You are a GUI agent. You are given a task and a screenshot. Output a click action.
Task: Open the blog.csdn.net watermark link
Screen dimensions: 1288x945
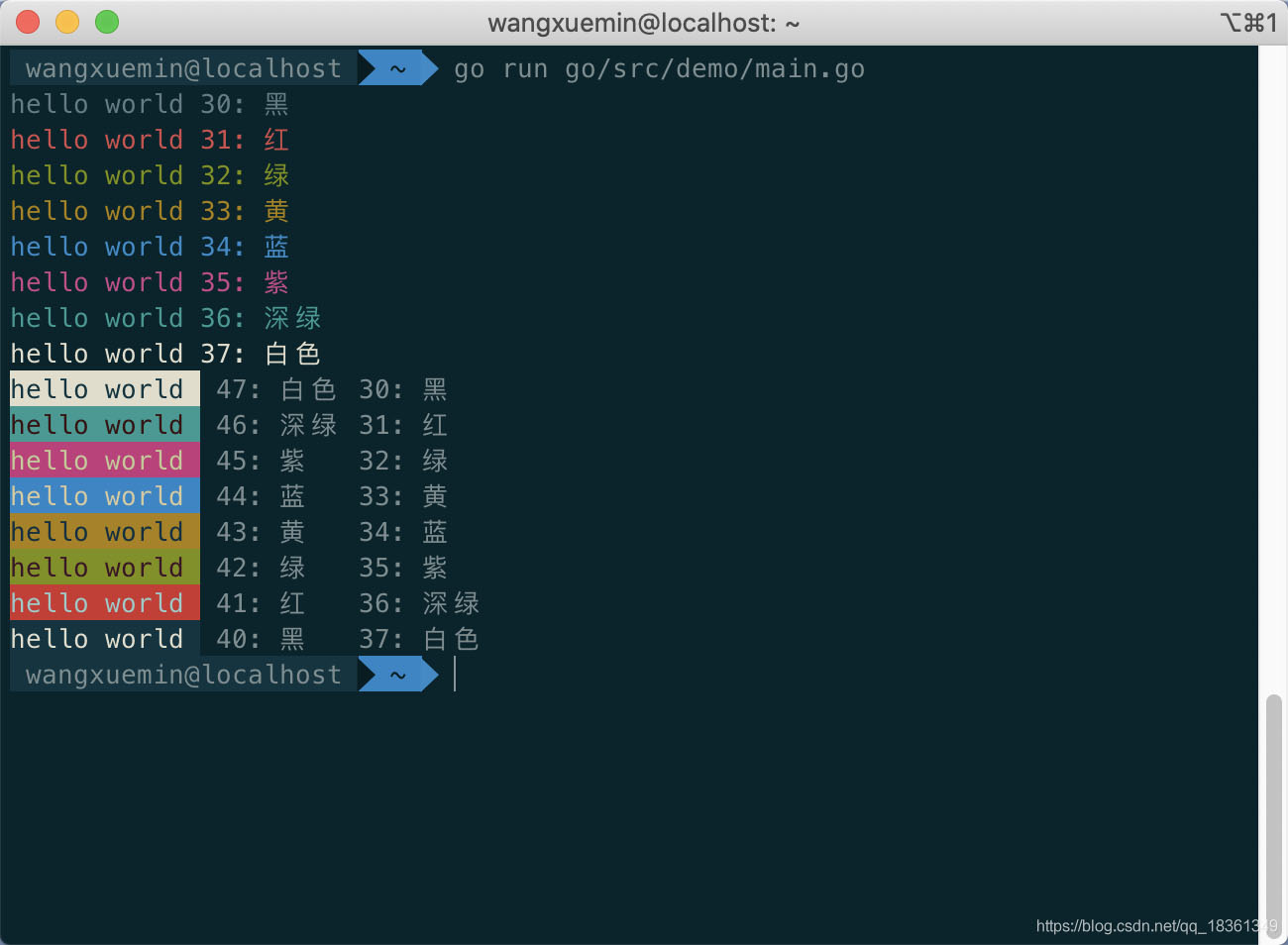click(1155, 926)
